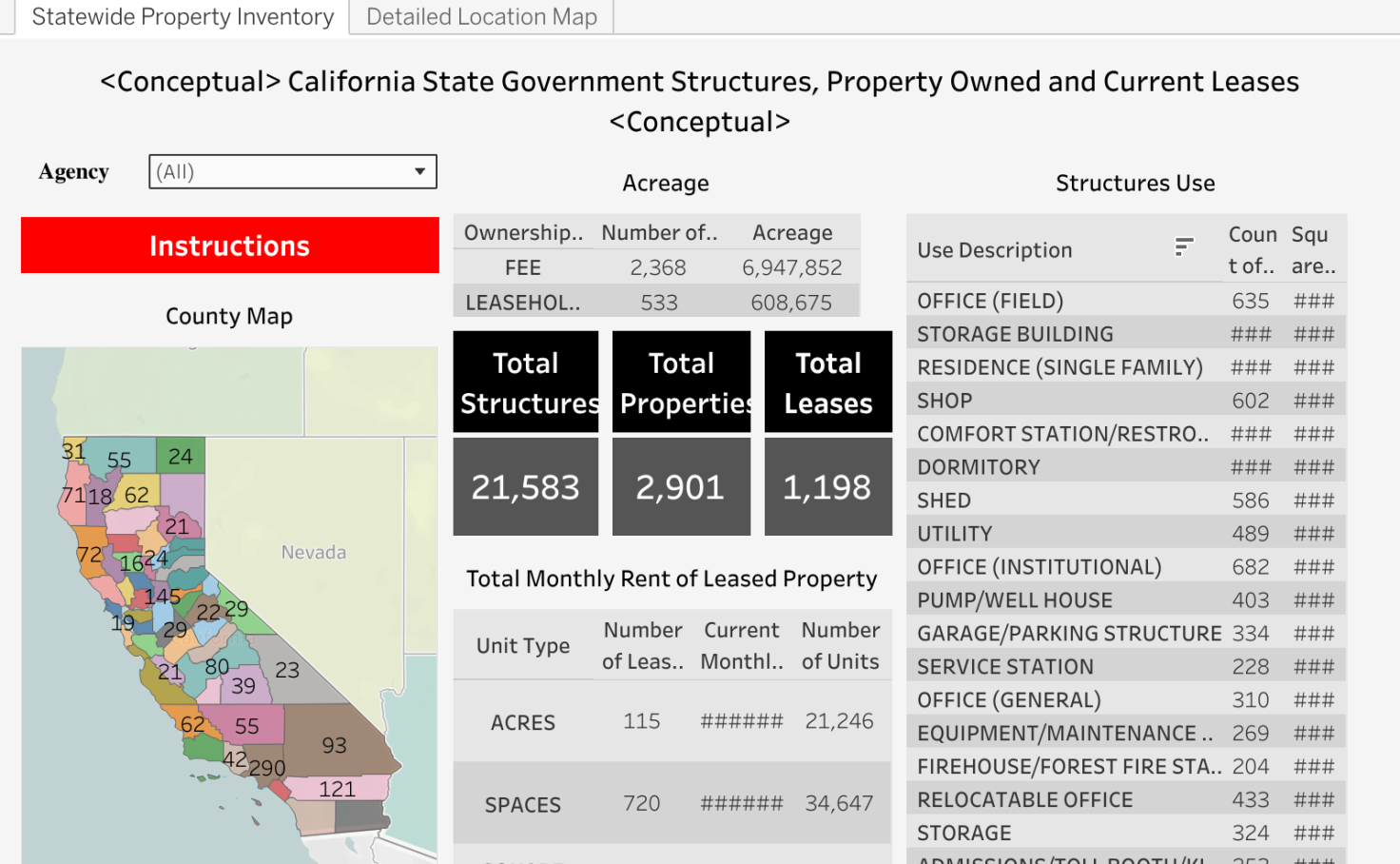Select the county labeled 80 on the map

click(x=217, y=666)
